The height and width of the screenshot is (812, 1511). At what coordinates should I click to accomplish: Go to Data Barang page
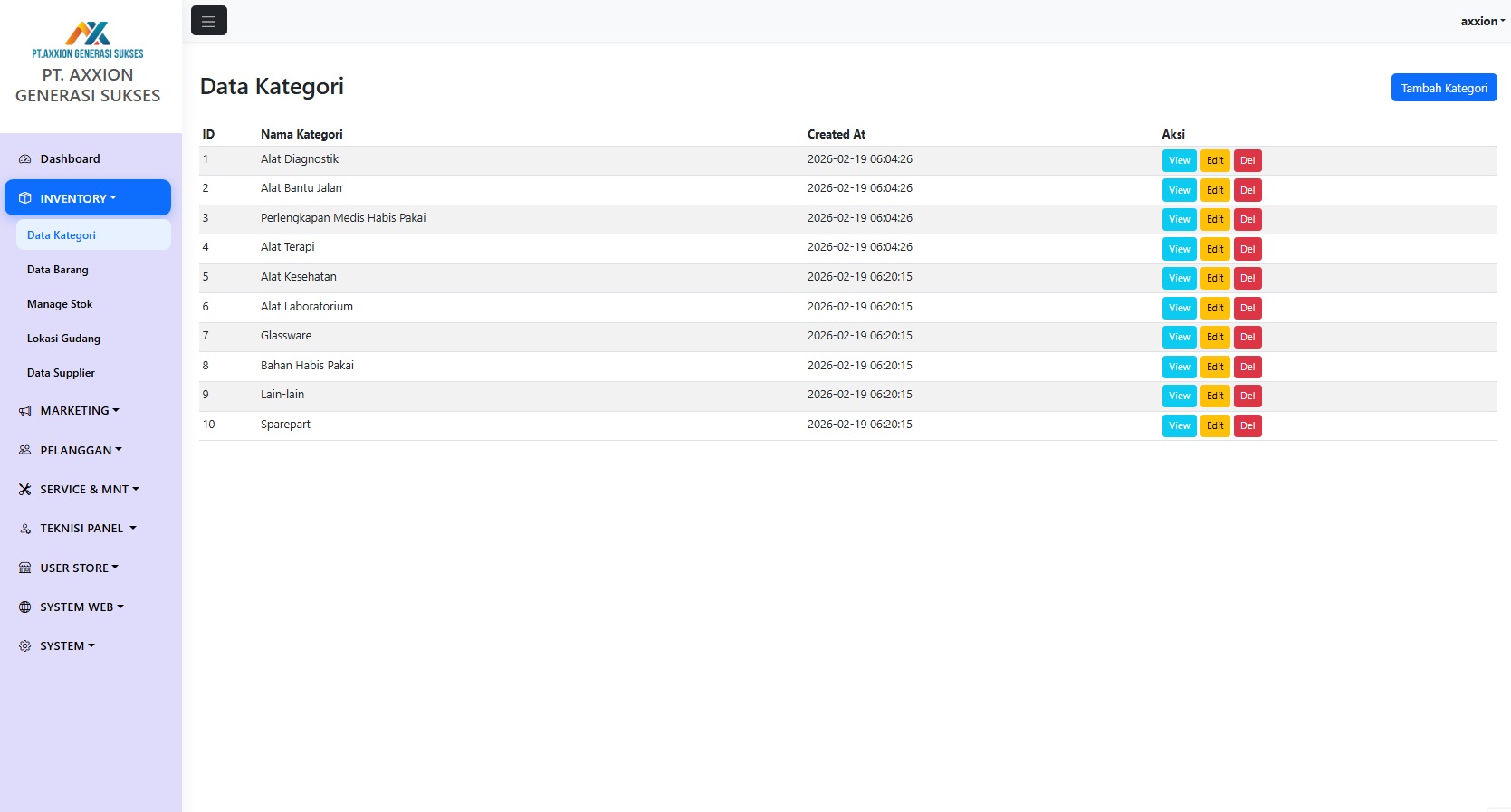93,270
